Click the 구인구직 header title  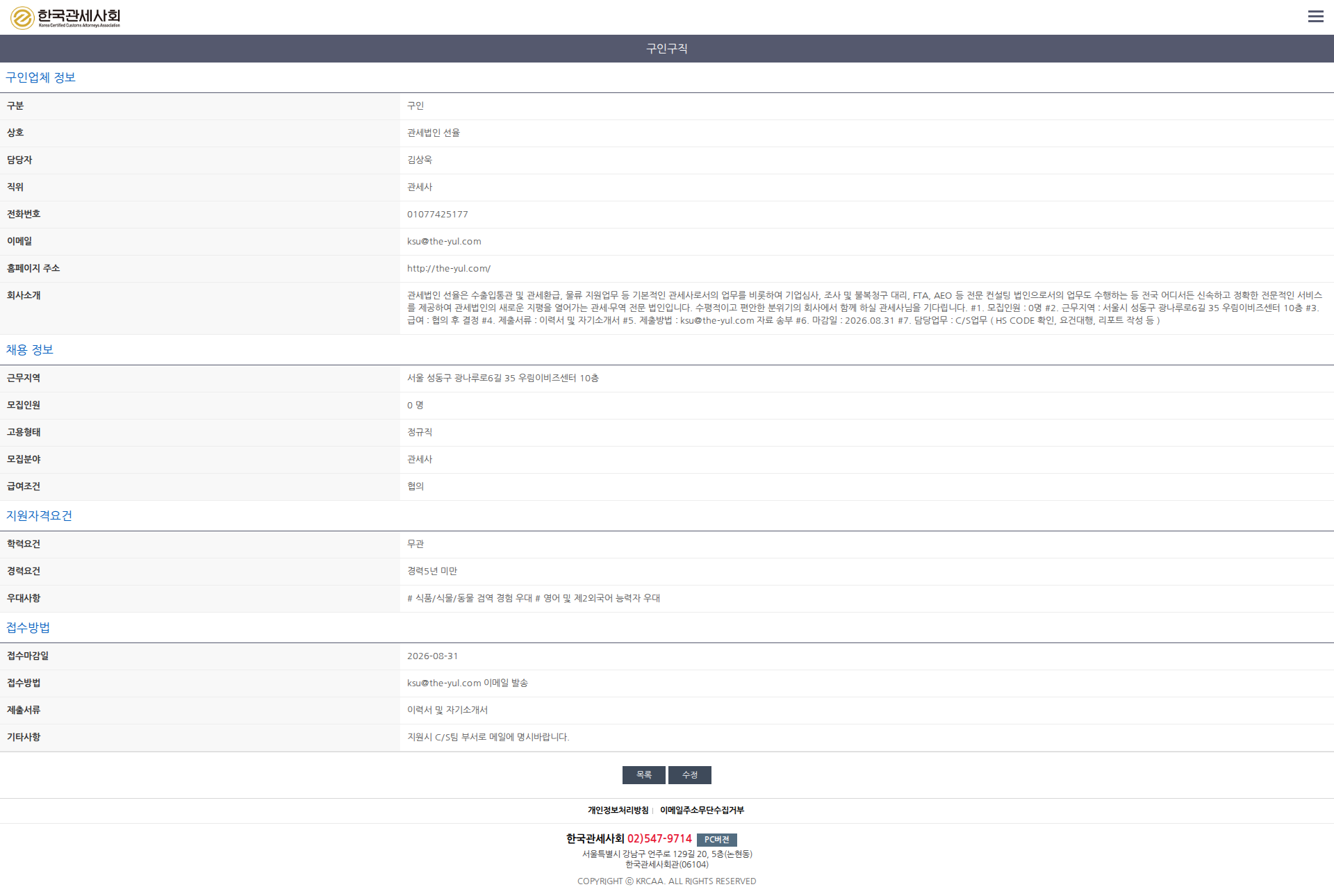tap(667, 49)
